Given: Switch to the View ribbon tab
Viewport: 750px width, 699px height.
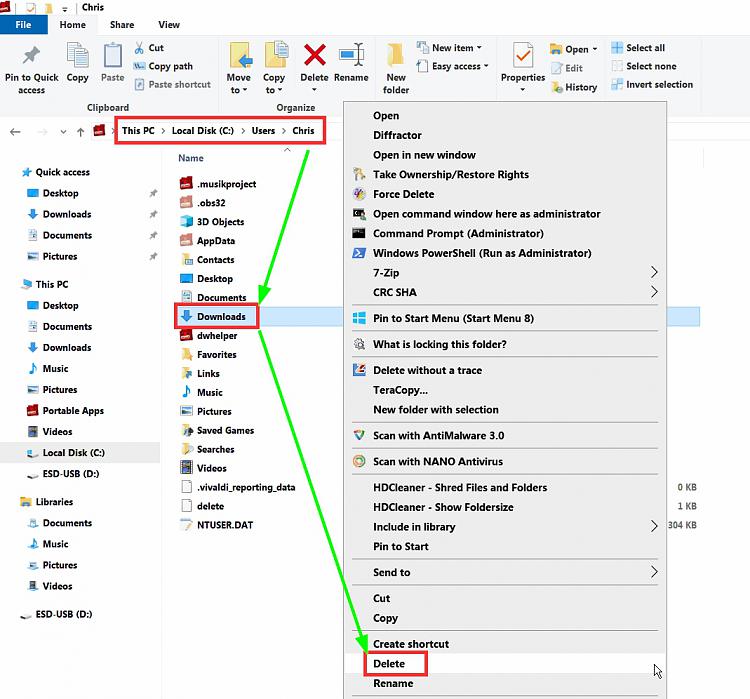Looking at the screenshot, I should coord(169,24).
